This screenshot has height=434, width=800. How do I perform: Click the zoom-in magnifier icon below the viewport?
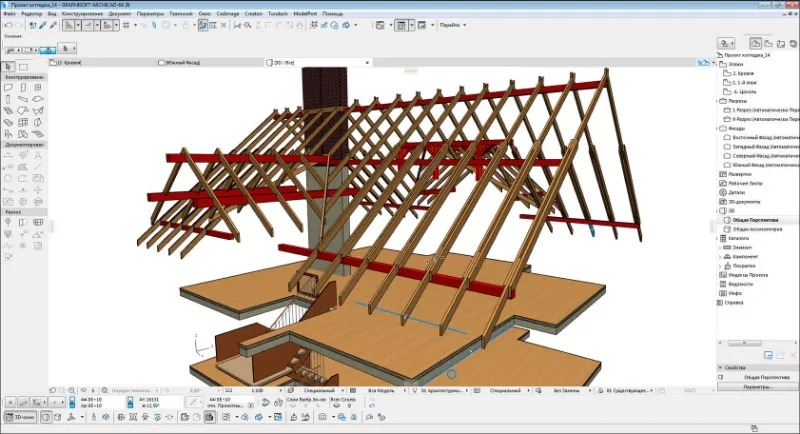[71, 390]
